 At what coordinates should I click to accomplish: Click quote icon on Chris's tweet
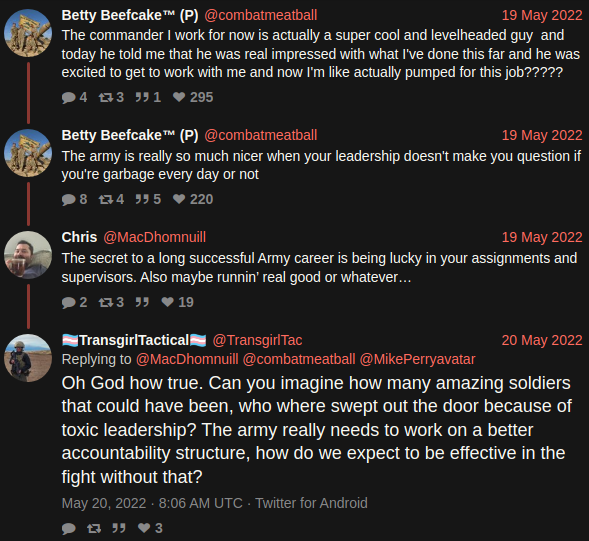tap(142, 302)
